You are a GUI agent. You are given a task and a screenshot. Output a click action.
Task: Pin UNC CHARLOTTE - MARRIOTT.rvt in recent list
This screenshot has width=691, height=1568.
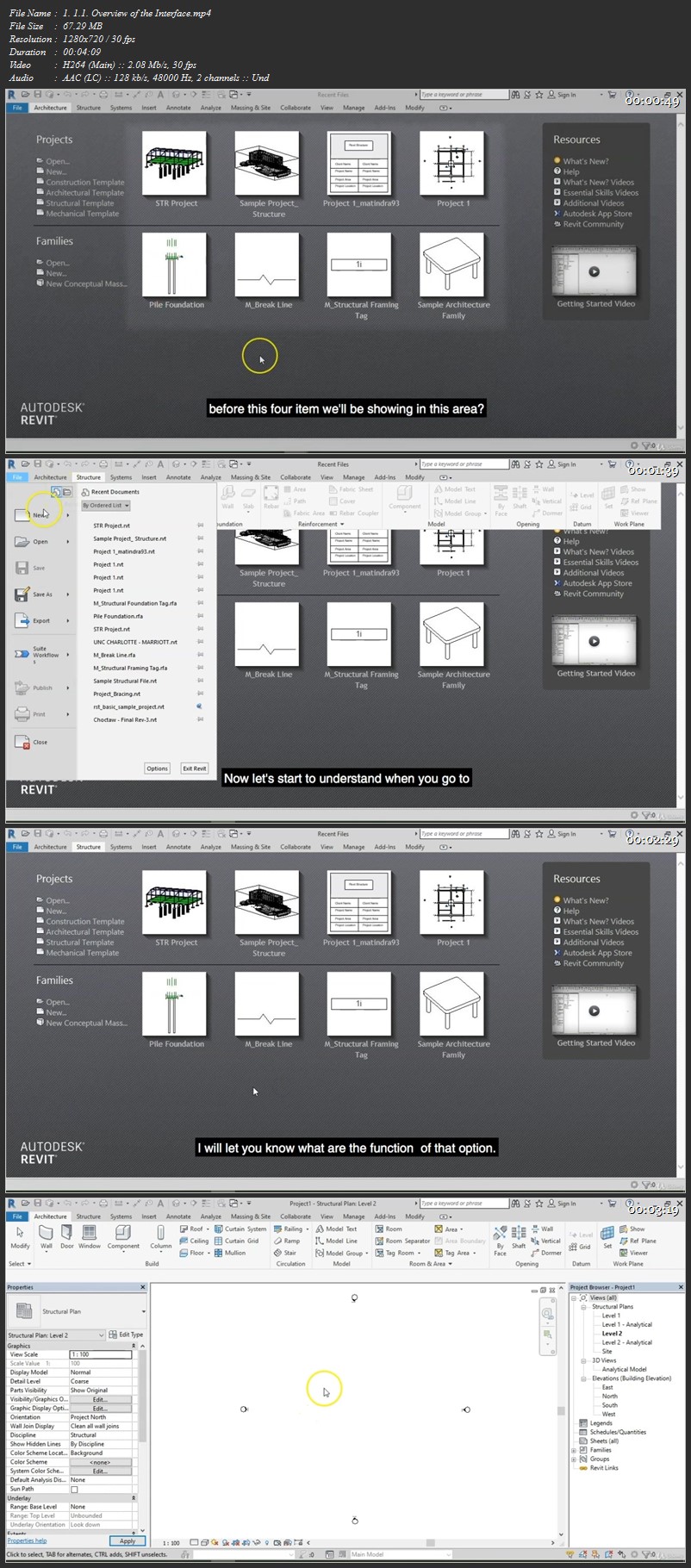tap(200, 643)
